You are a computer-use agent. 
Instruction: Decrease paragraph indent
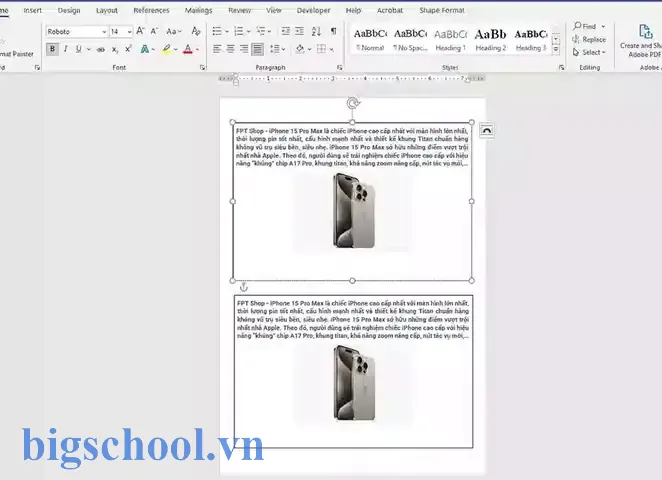pos(286,31)
